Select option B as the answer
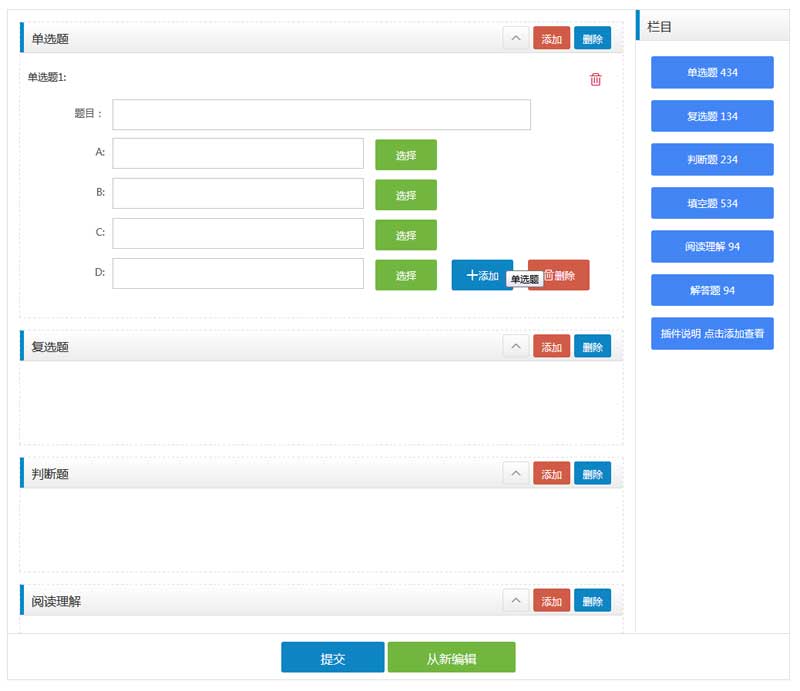 405,195
